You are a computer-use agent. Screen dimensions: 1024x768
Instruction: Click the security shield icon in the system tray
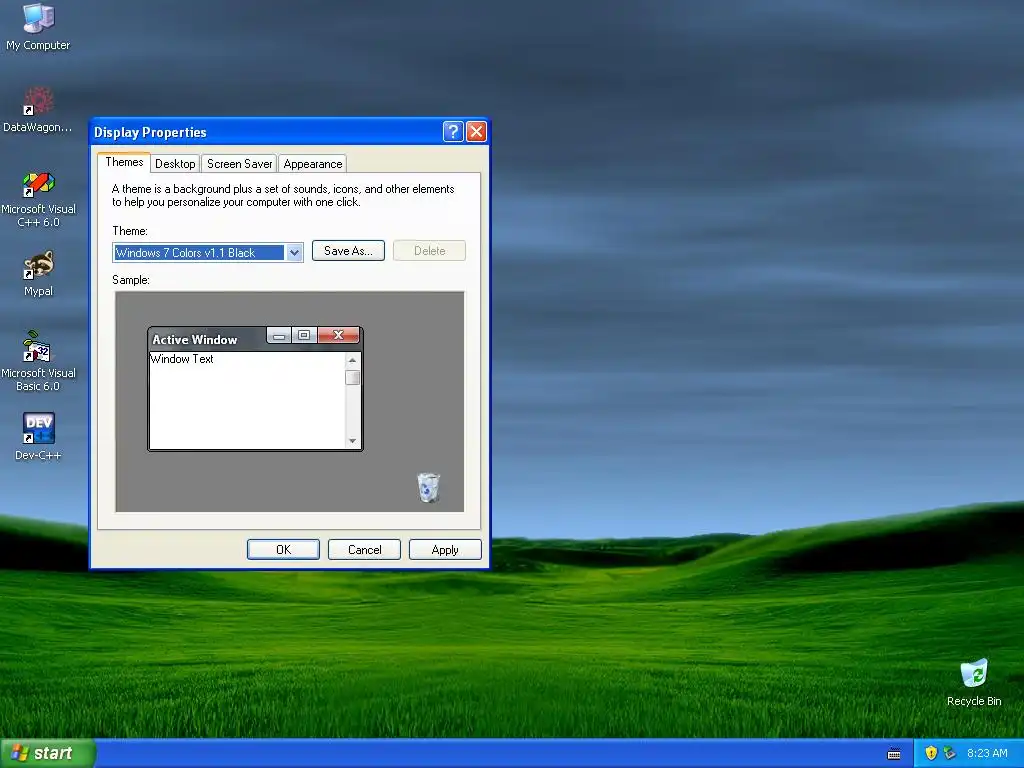pyautogui.click(x=931, y=753)
